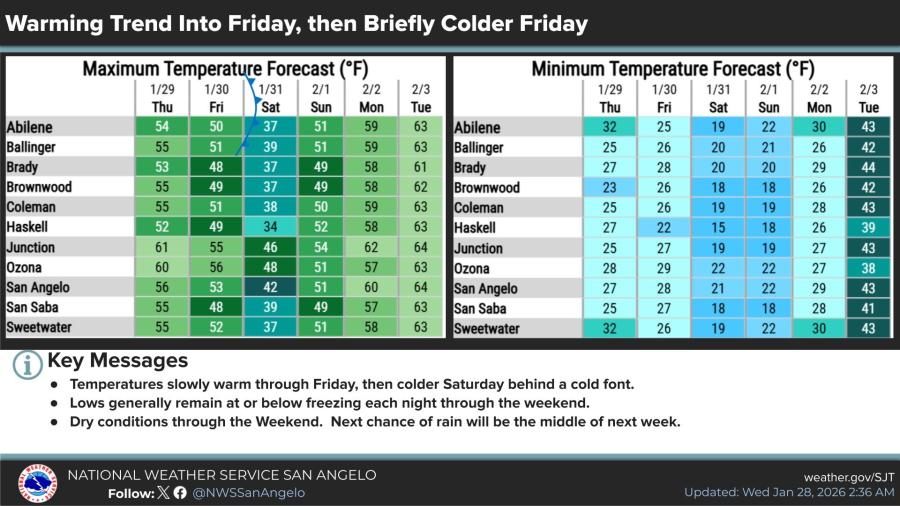Click Ozona's Tuesday minimum cell showing 38
Image resolution: width=900 pixels, height=506 pixels.
869,267
